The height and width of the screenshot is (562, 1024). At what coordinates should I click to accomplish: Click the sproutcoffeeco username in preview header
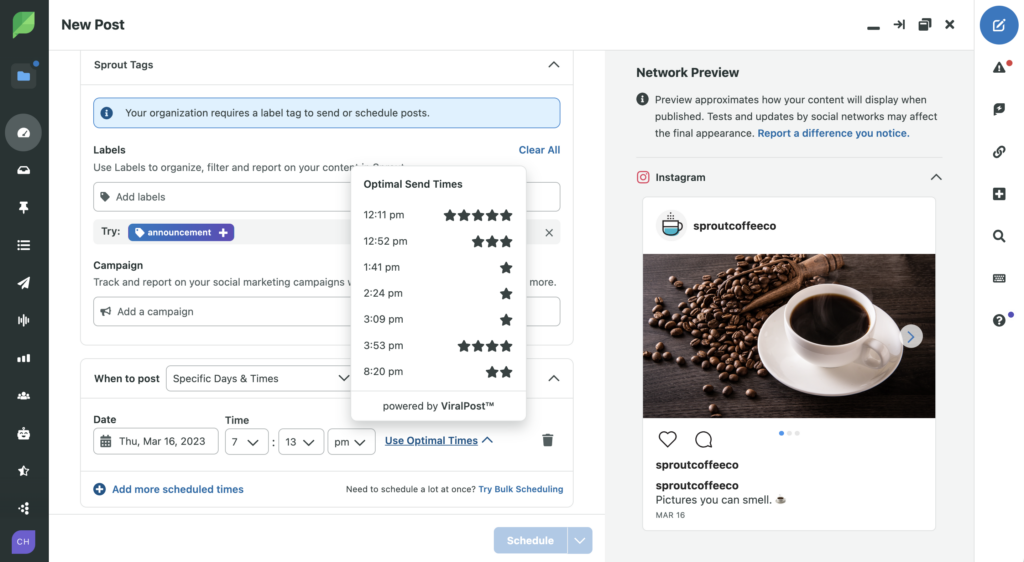click(735, 226)
